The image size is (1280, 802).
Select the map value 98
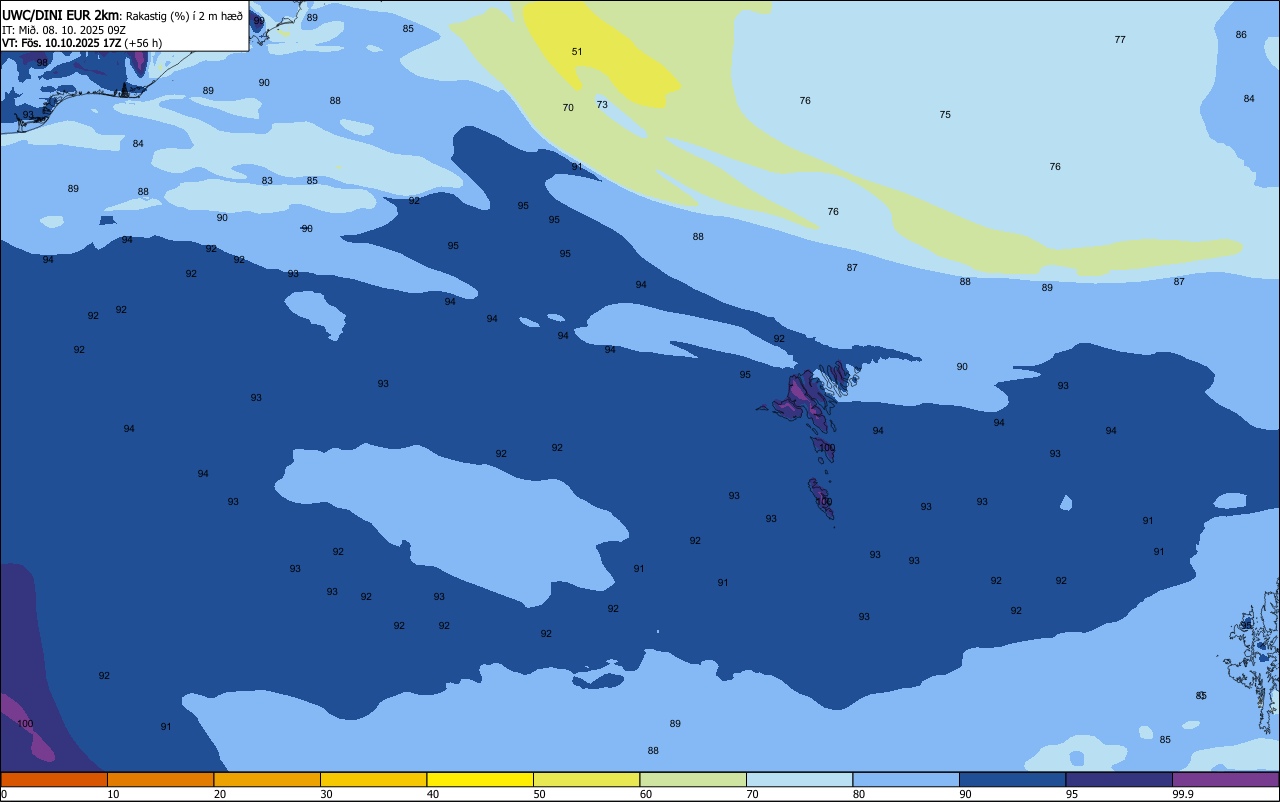[42, 62]
